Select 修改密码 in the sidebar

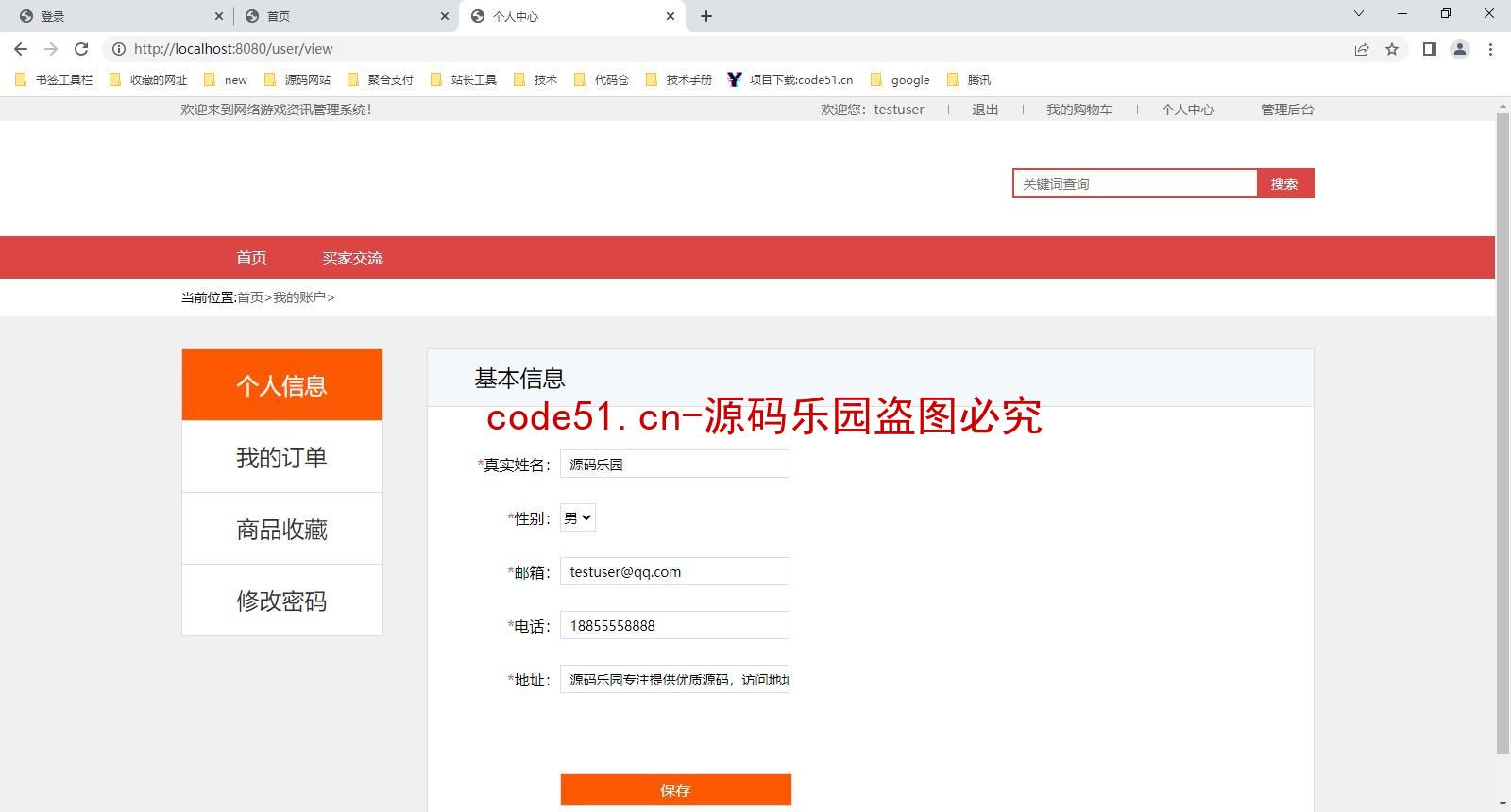[x=282, y=601]
